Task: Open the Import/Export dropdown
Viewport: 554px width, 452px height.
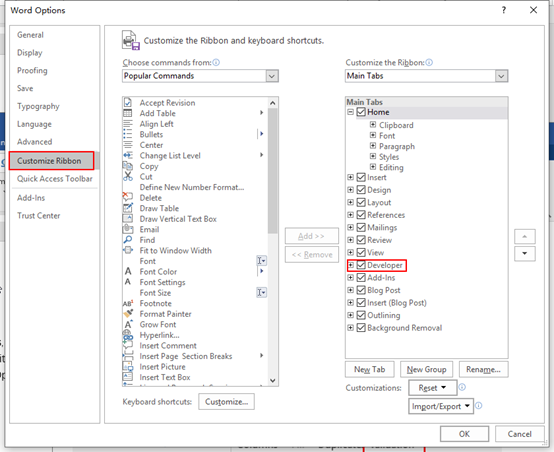Action: pyautogui.click(x=441, y=406)
